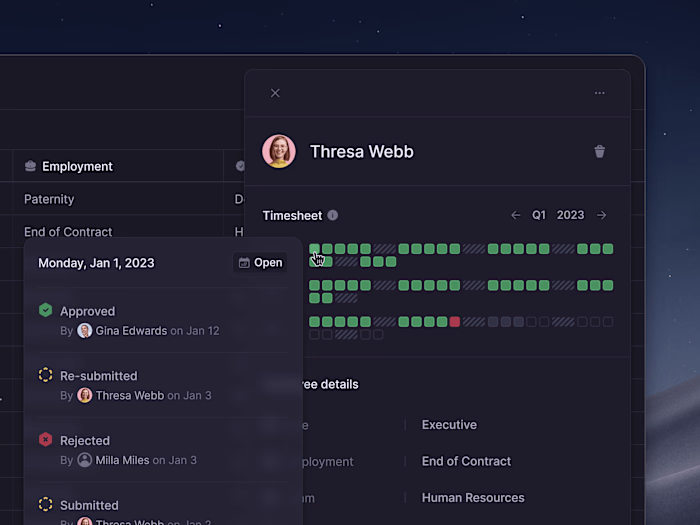Image resolution: width=700 pixels, height=525 pixels.
Task: Select the Q1 quarter label
Action: pos(539,215)
